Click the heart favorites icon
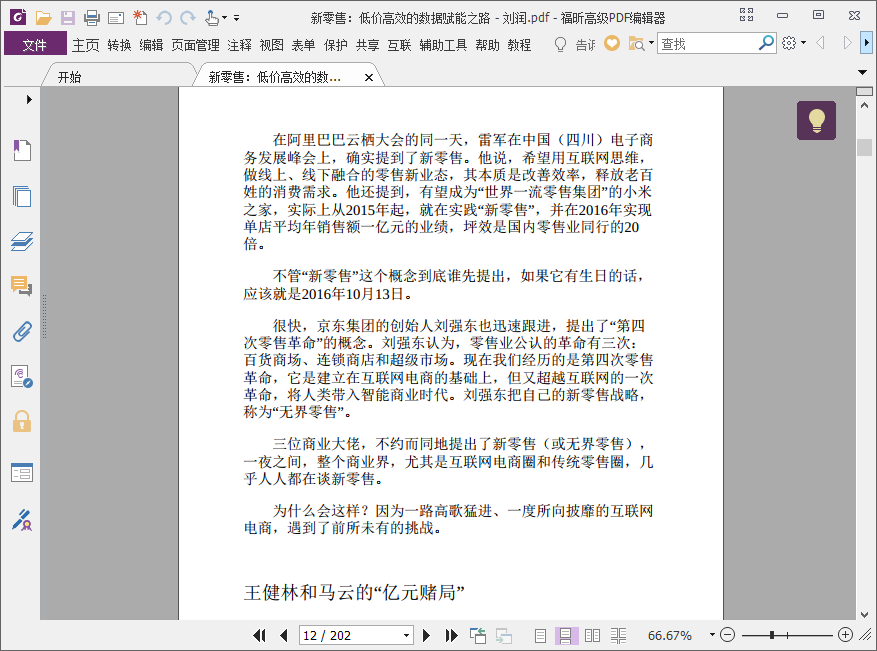 tap(612, 44)
